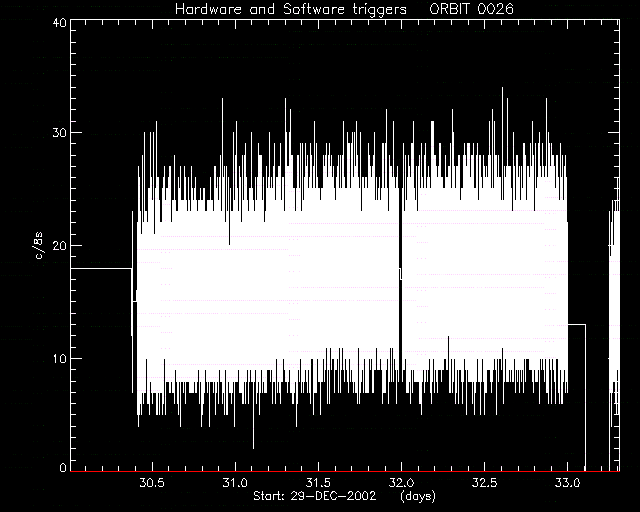Select the y-axis tick label 40
Viewport: 640px width, 512px height.
click(x=60, y=22)
